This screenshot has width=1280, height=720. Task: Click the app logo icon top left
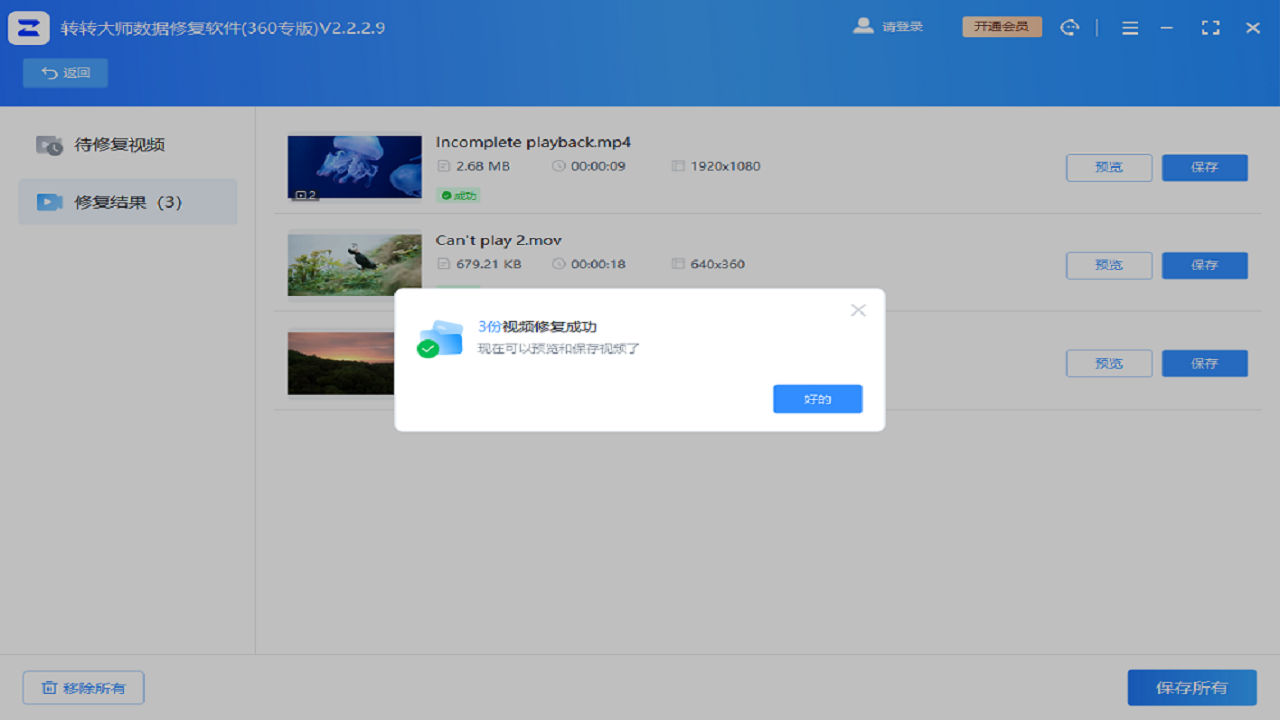[x=29, y=27]
